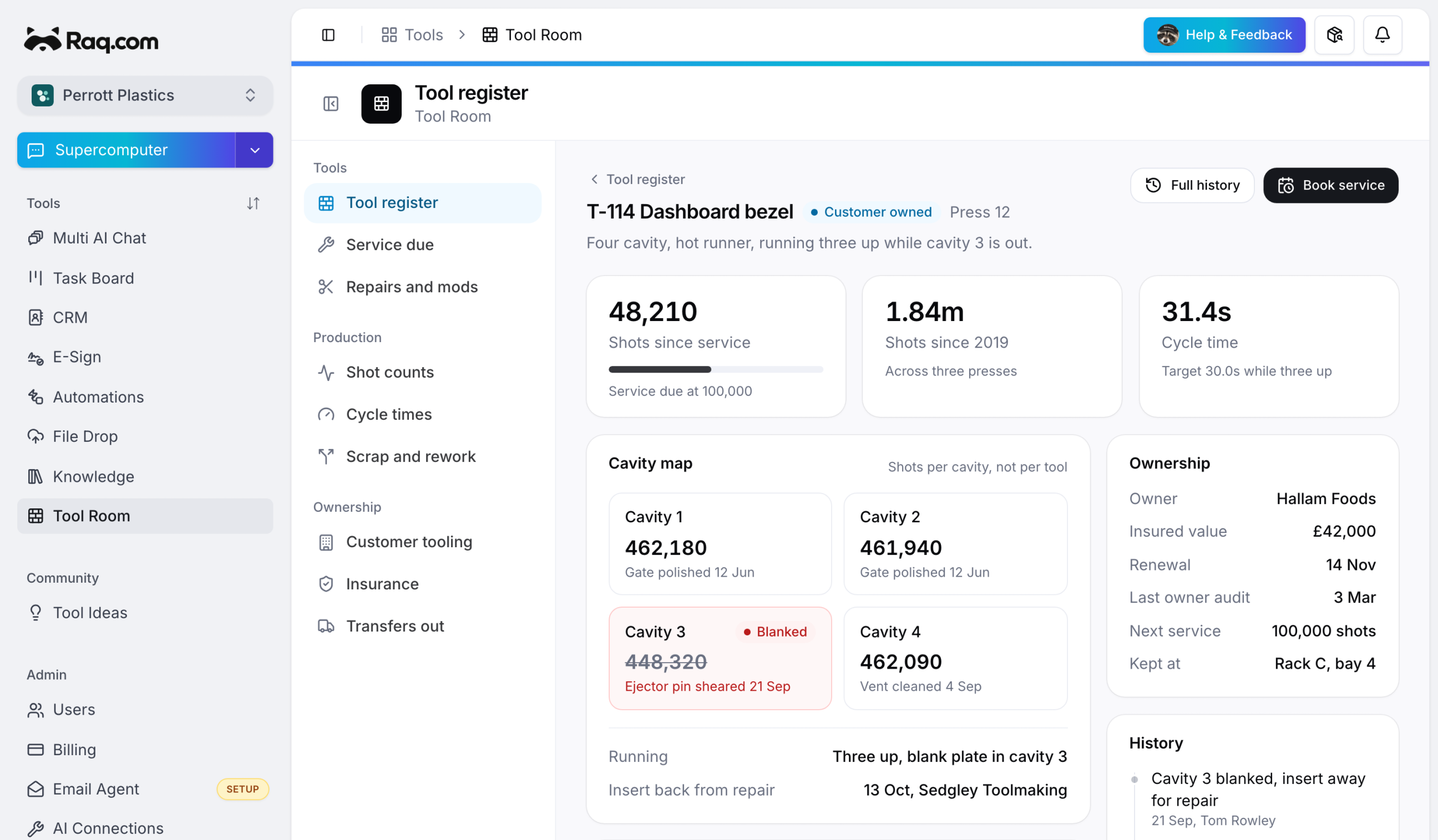
Task: Open CRM in sidebar
Action: 145,317
